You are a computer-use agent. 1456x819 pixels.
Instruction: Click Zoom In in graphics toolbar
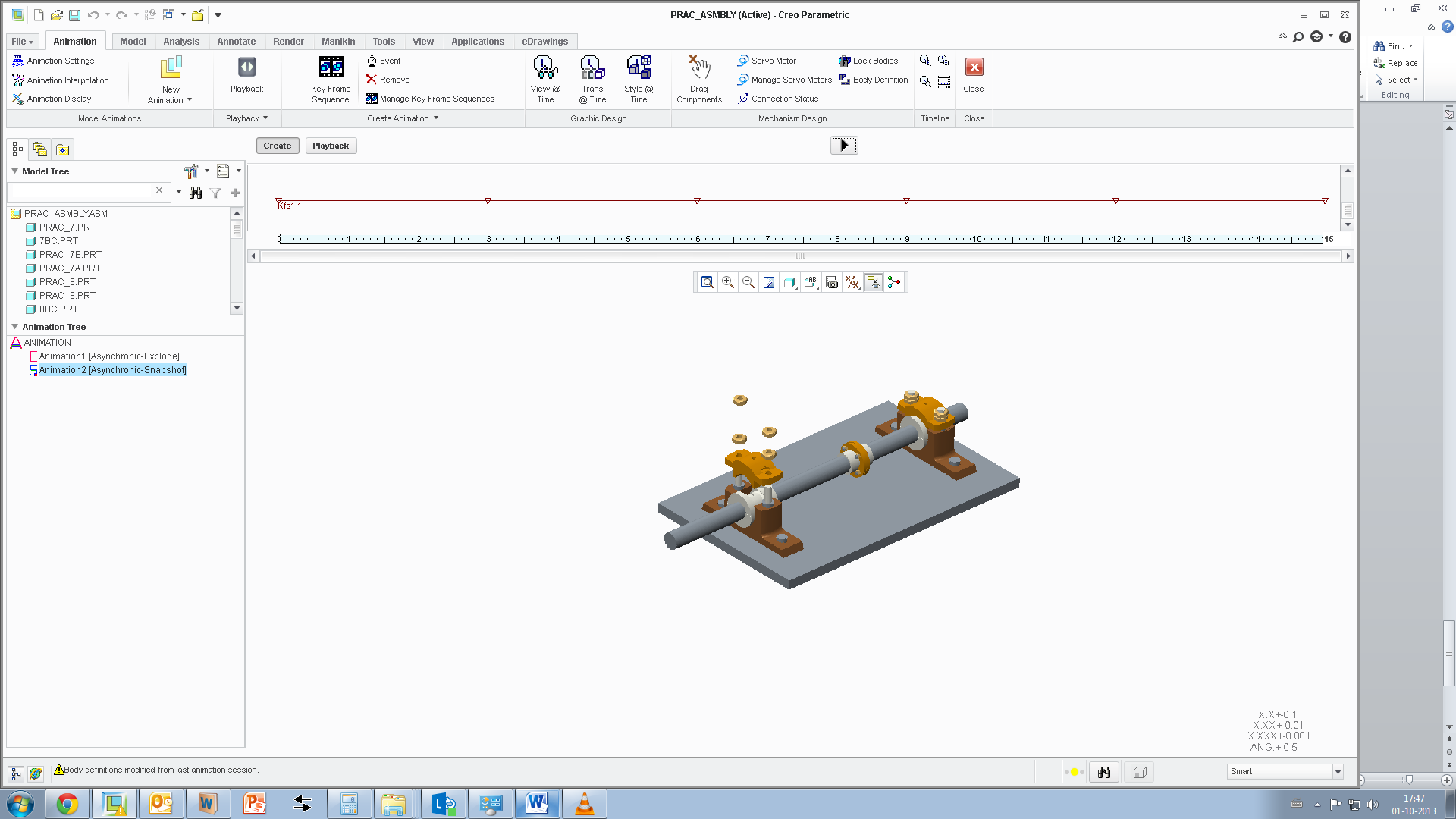(x=728, y=282)
